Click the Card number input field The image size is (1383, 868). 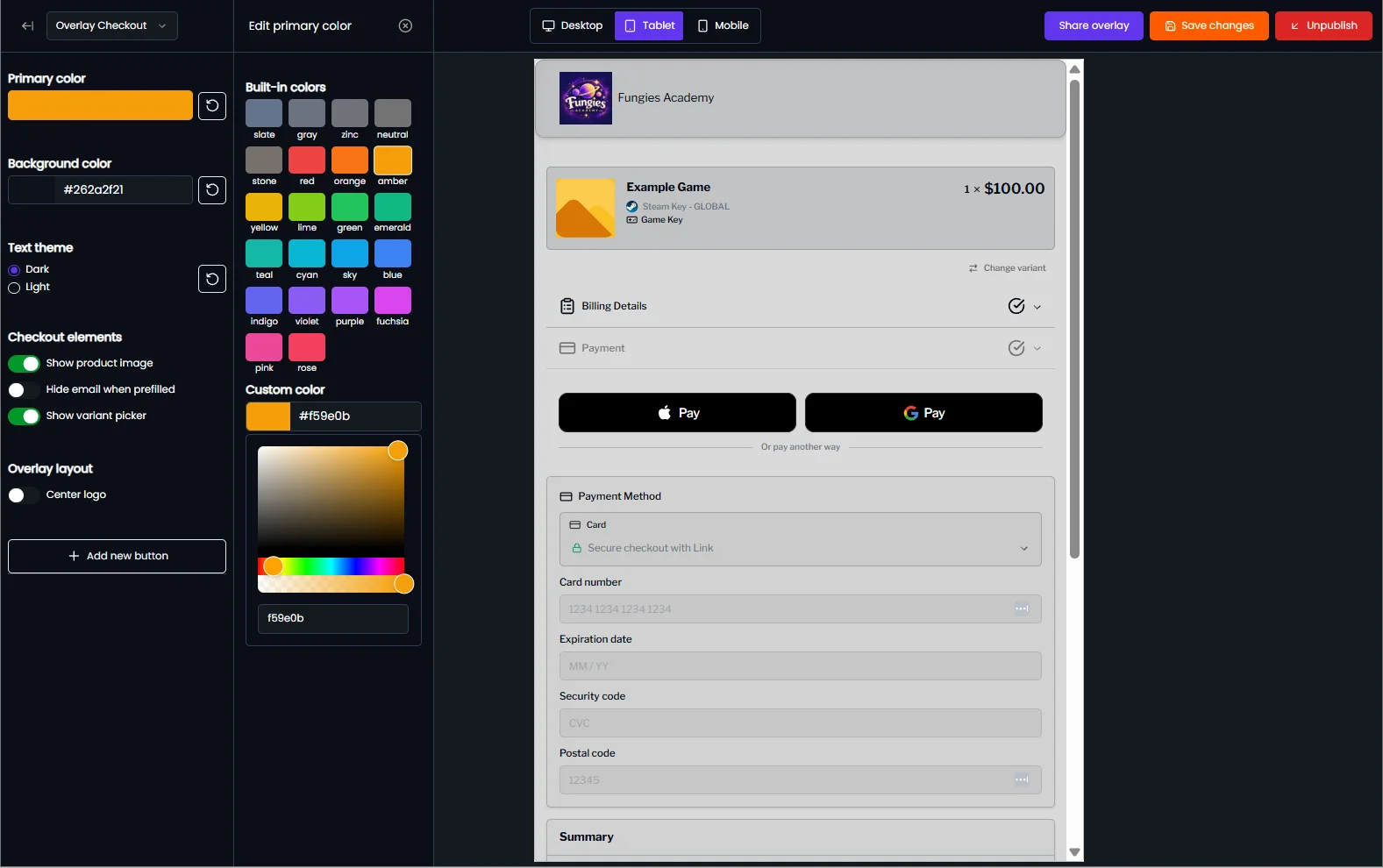click(800, 608)
